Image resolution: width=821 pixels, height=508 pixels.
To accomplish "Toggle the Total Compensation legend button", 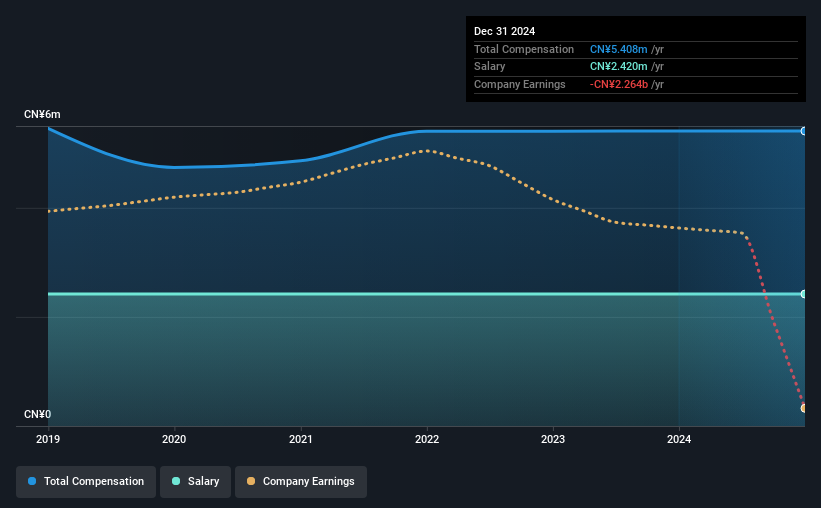I will pyautogui.click(x=86, y=482).
